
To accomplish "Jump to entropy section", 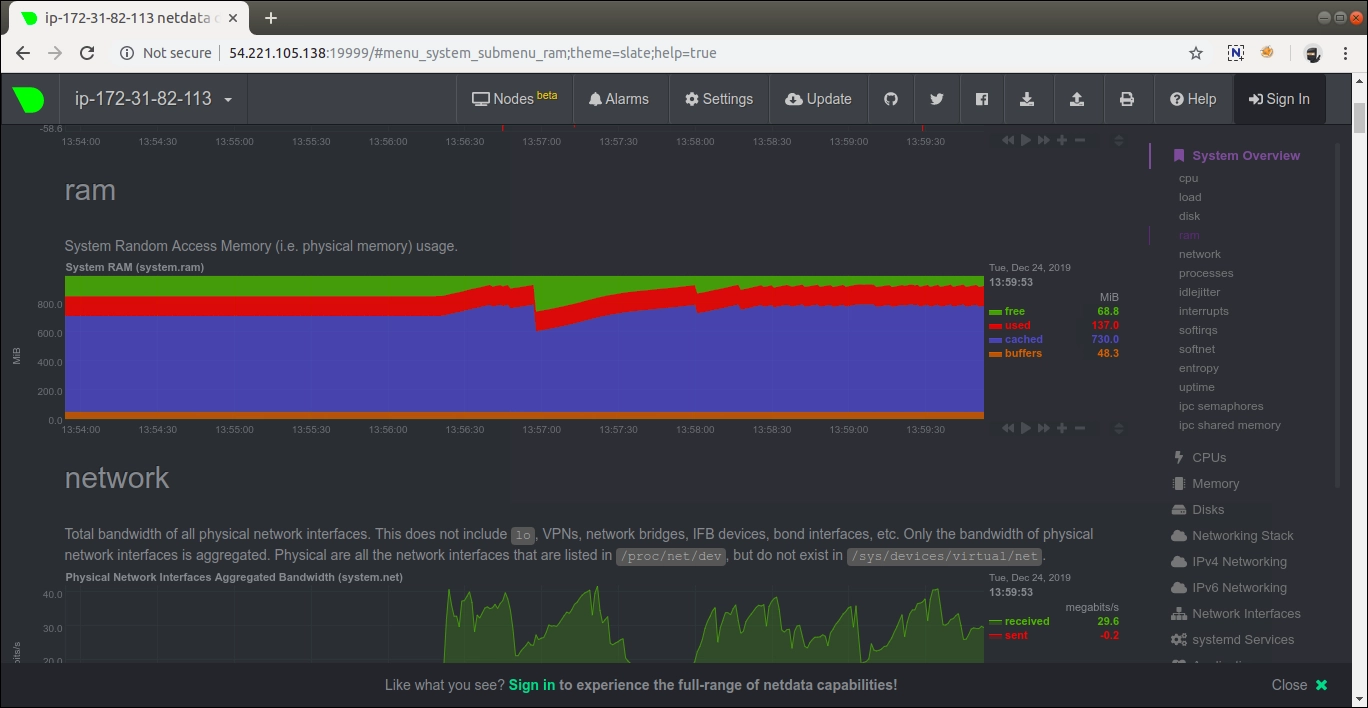I will pyautogui.click(x=1198, y=368).
